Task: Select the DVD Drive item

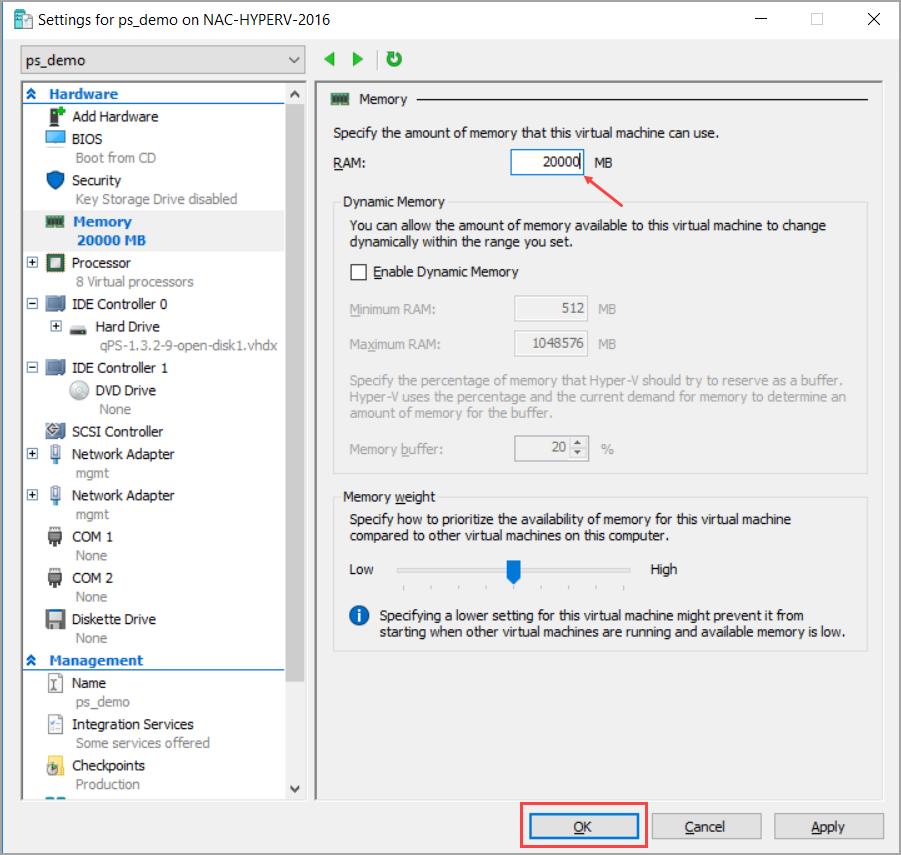Action: [125, 391]
